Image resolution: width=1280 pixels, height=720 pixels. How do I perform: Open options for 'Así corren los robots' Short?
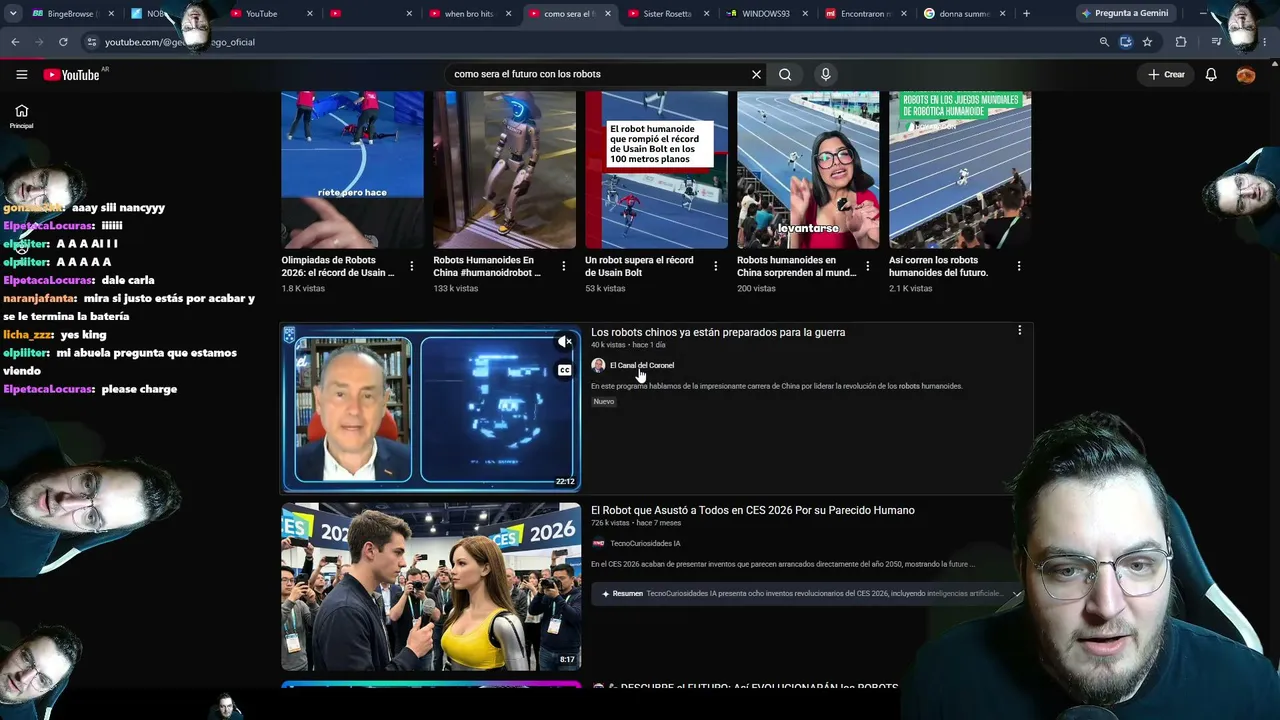pos(1019,266)
